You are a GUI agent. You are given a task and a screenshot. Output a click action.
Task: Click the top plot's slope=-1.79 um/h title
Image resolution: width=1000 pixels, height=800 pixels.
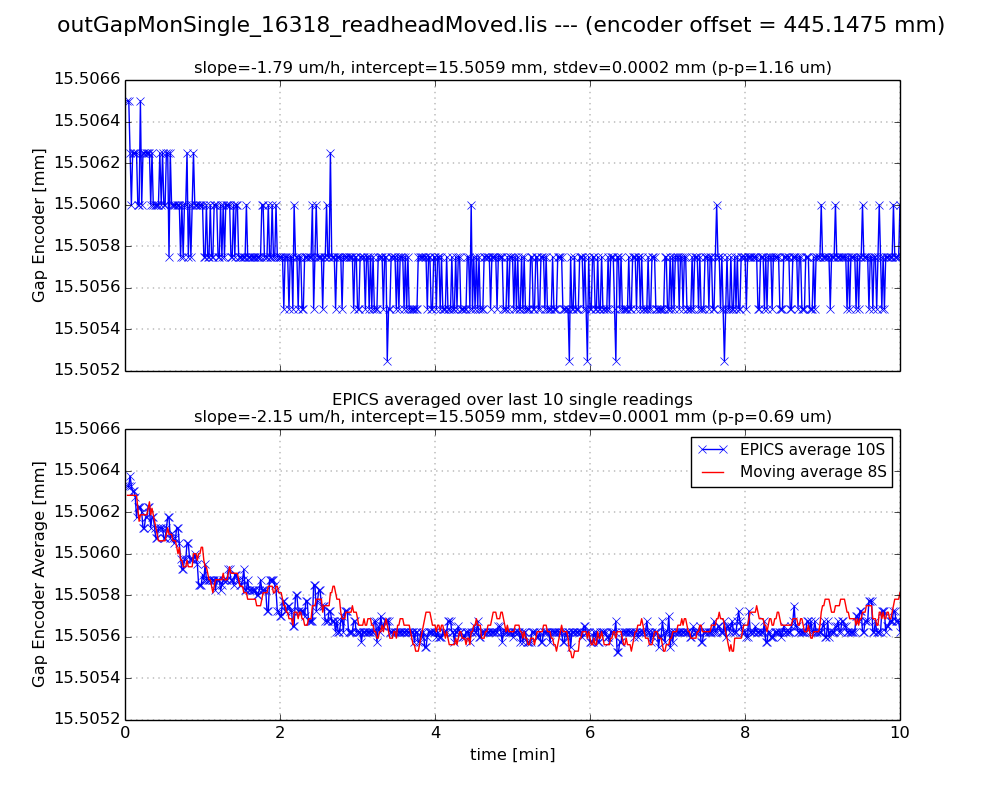(512, 68)
